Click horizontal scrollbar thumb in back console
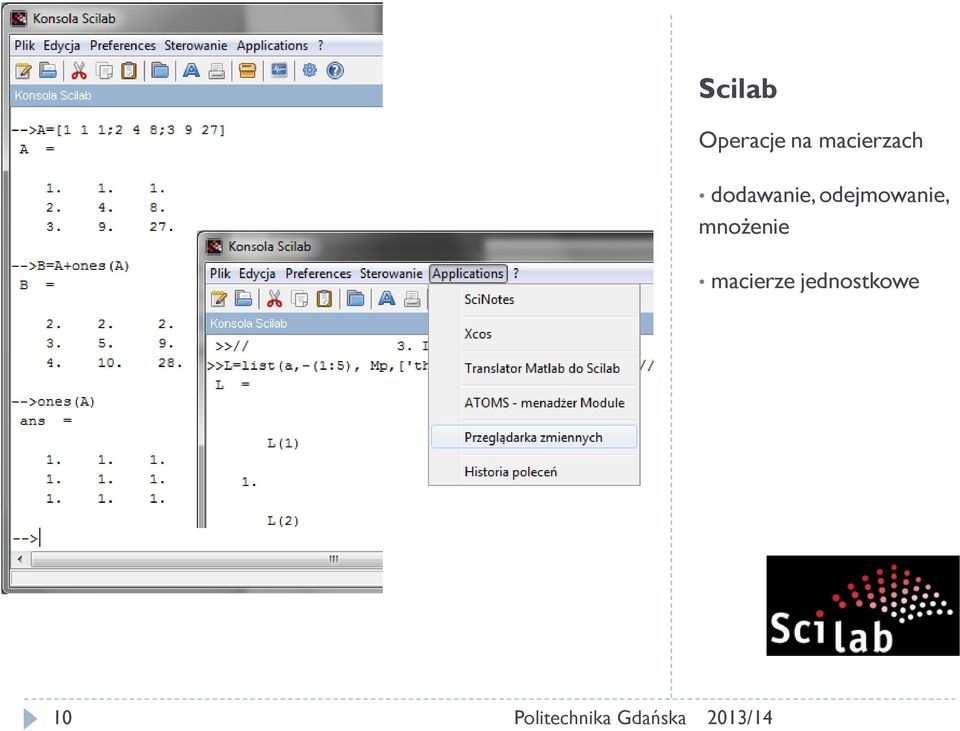Screen dimensions: 960x731 (208, 559)
